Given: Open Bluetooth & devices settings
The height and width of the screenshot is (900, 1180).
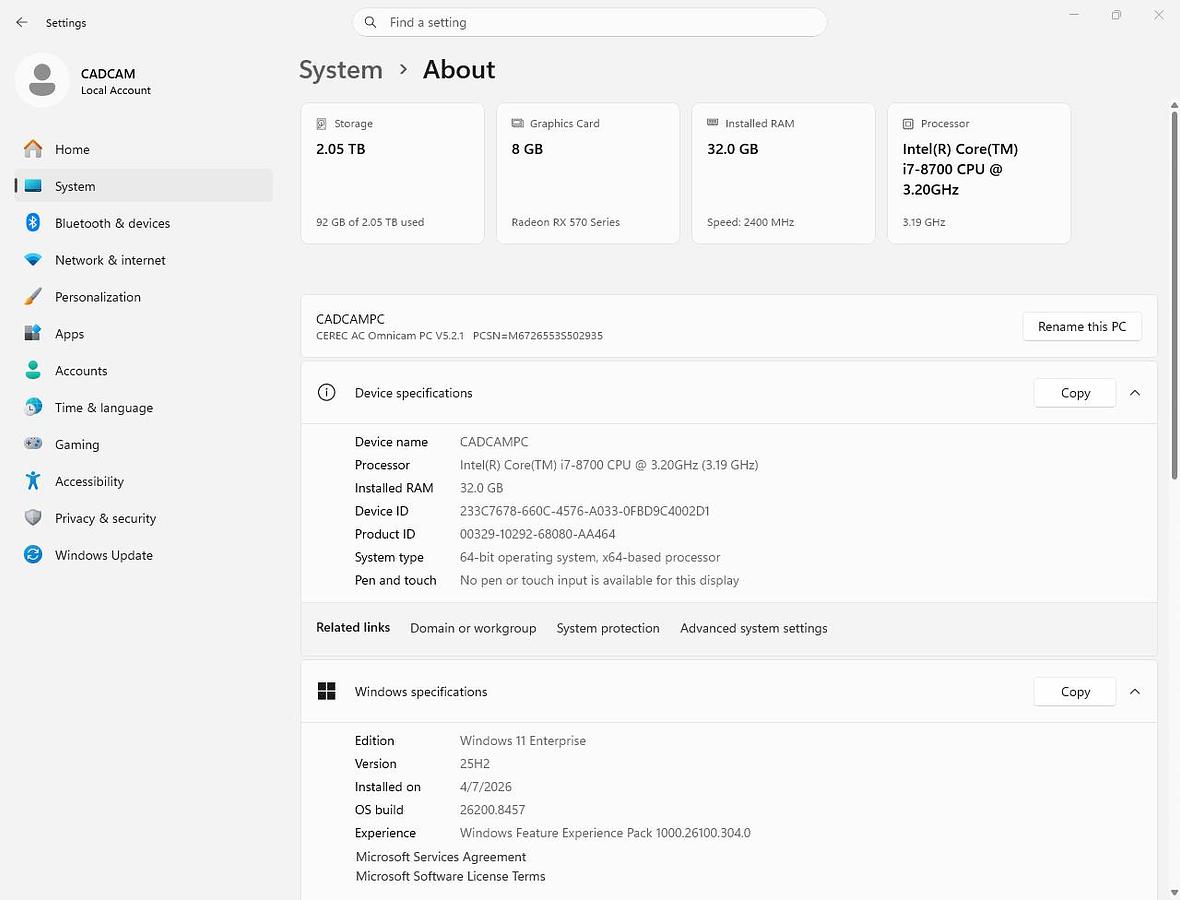Looking at the screenshot, I should (x=144, y=223).
